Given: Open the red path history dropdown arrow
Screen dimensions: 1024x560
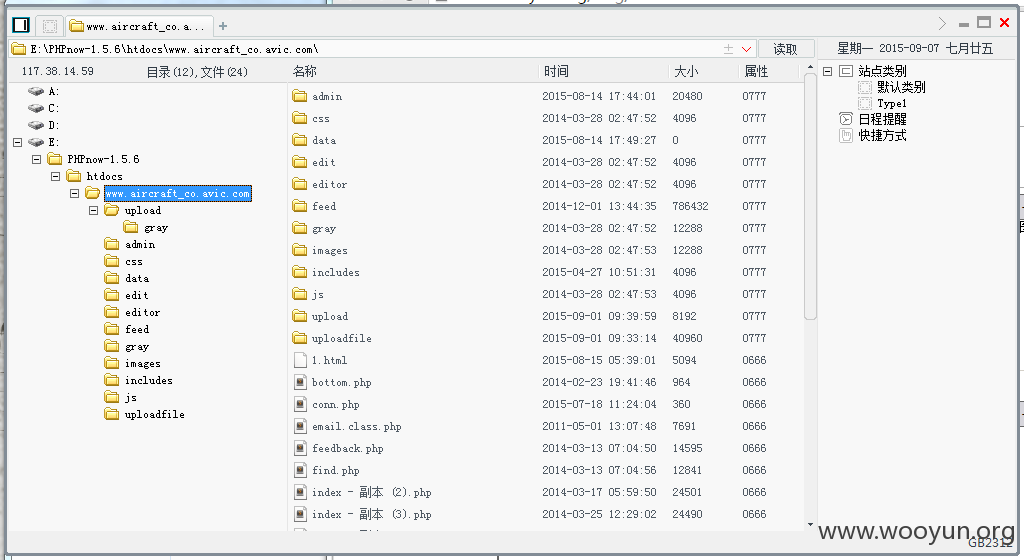Looking at the screenshot, I should pos(746,49).
